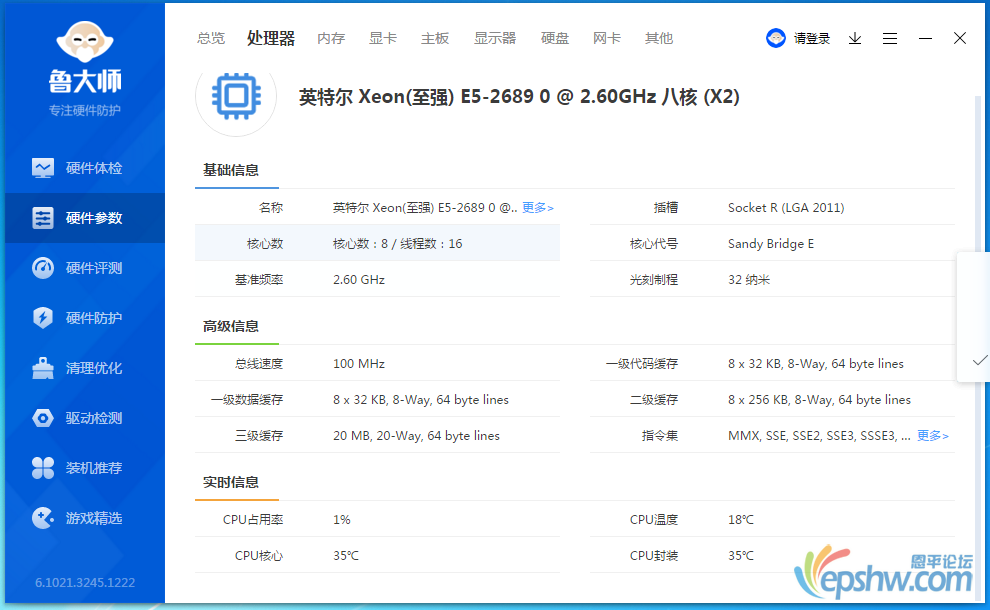The height and width of the screenshot is (610, 990).
Task: Open 游戏精选 games section
Action: click(x=85, y=518)
